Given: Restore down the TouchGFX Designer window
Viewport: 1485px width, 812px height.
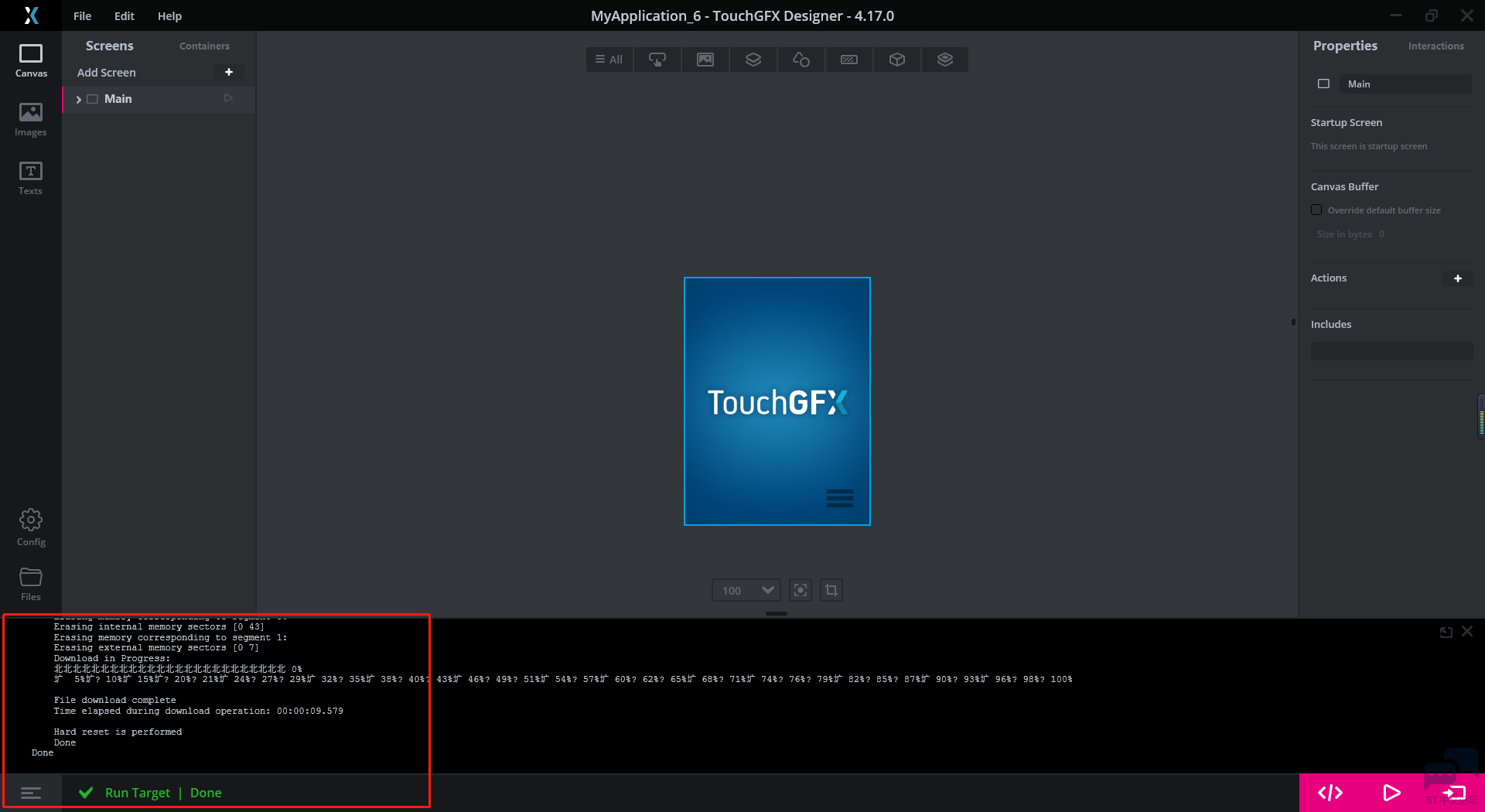Looking at the screenshot, I should tap(1432, 15).
